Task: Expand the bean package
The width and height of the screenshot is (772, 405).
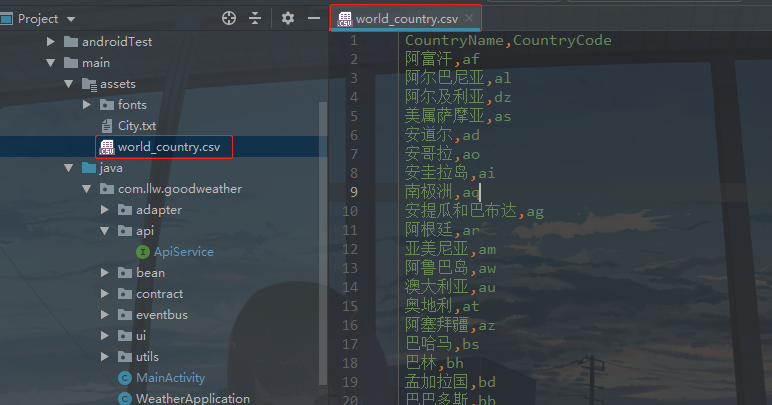Action: coord(104,273)
